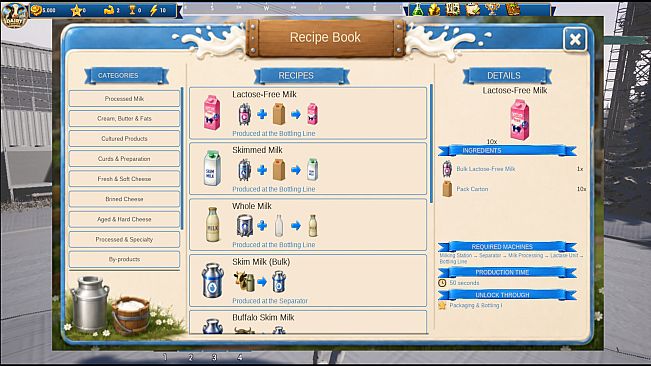Click hotbar slot number 1
Viewport: 651px width, 366px height.
pyautogui.click(x=165, y=357)
